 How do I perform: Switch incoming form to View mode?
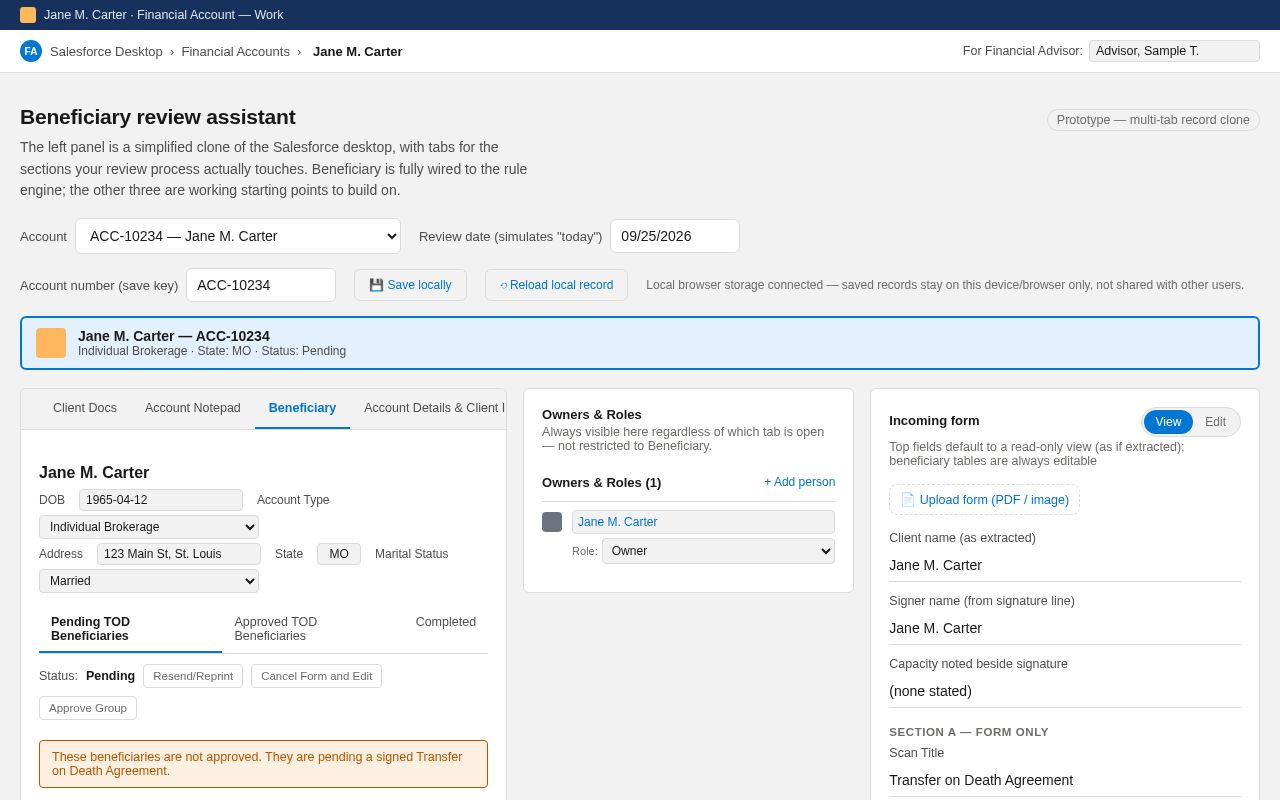point(1168,422)
